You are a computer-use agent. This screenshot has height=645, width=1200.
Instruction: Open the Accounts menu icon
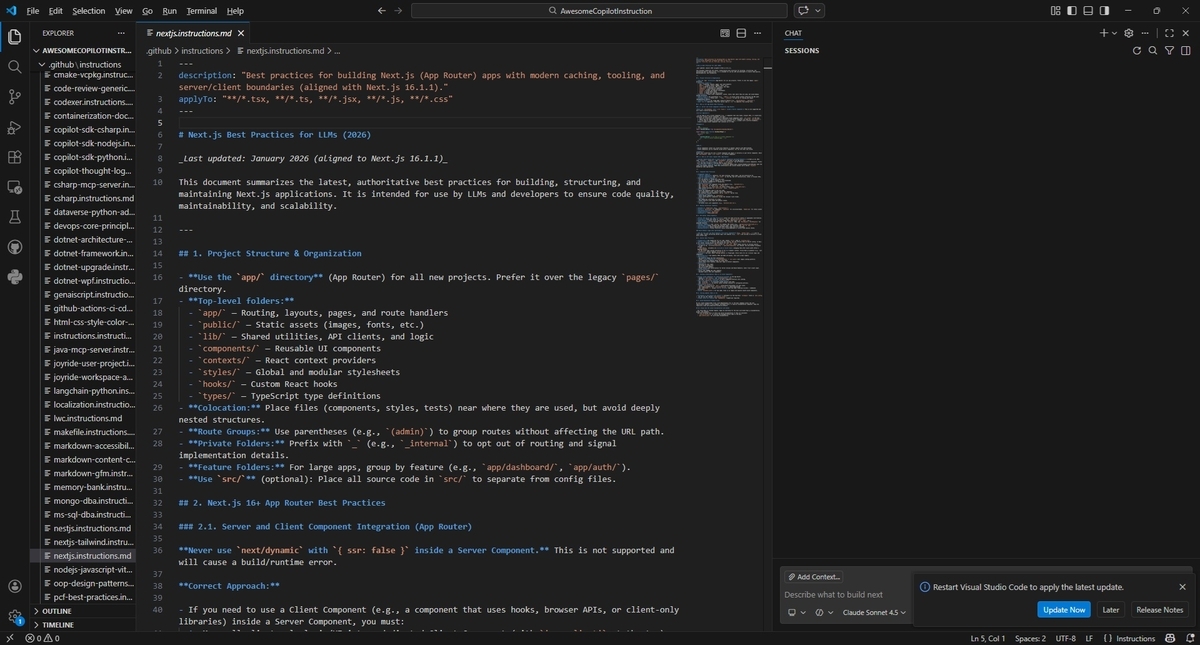point(14,587)
